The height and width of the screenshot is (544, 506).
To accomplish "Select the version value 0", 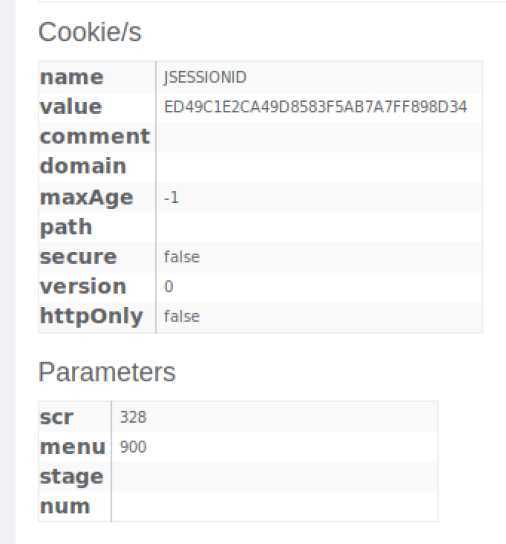I will pyautogui.click(x=169, y=287).
